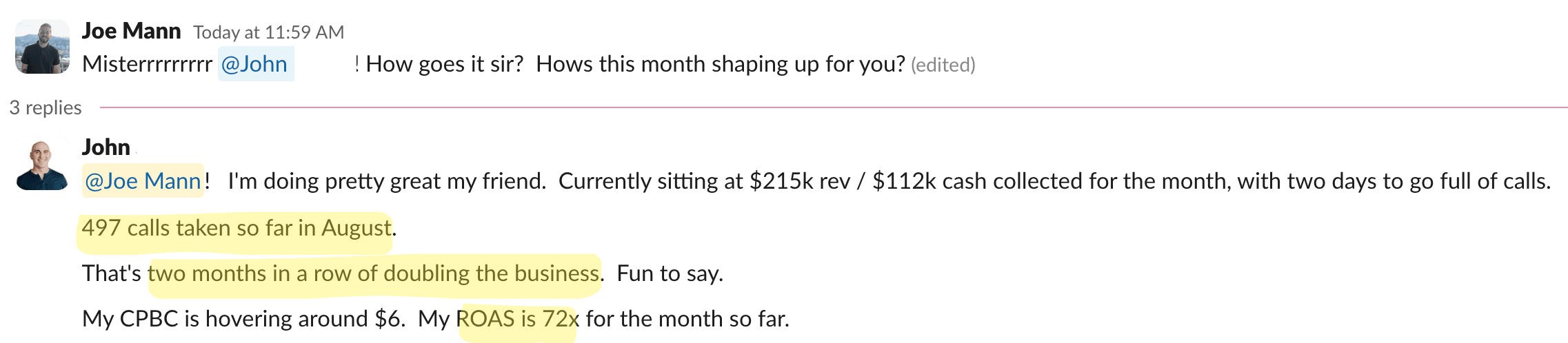This screenshot has width=1568, height=343.
Task: Click the 'How goes it sir?' text
Action: (445, 64)
